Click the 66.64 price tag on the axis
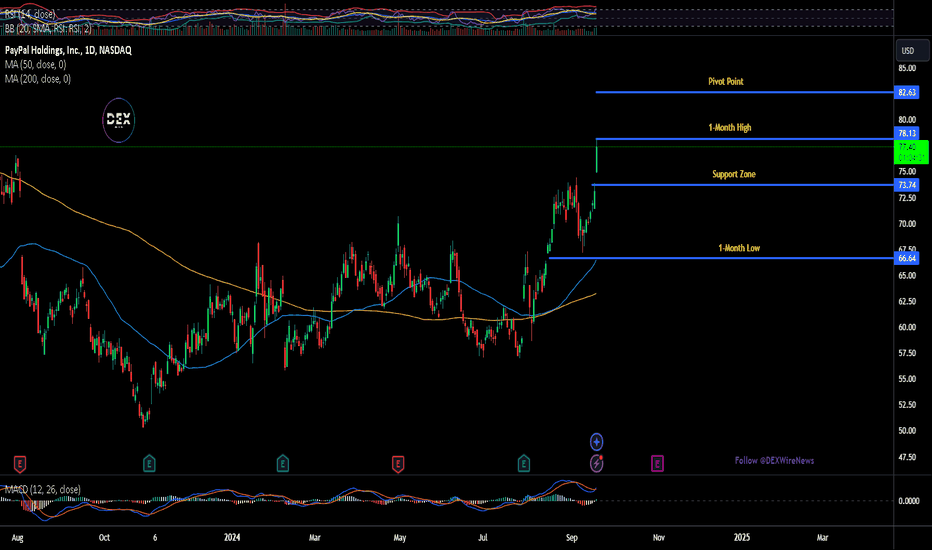Screen dimensions: 932x550 [x=907, y=258]
